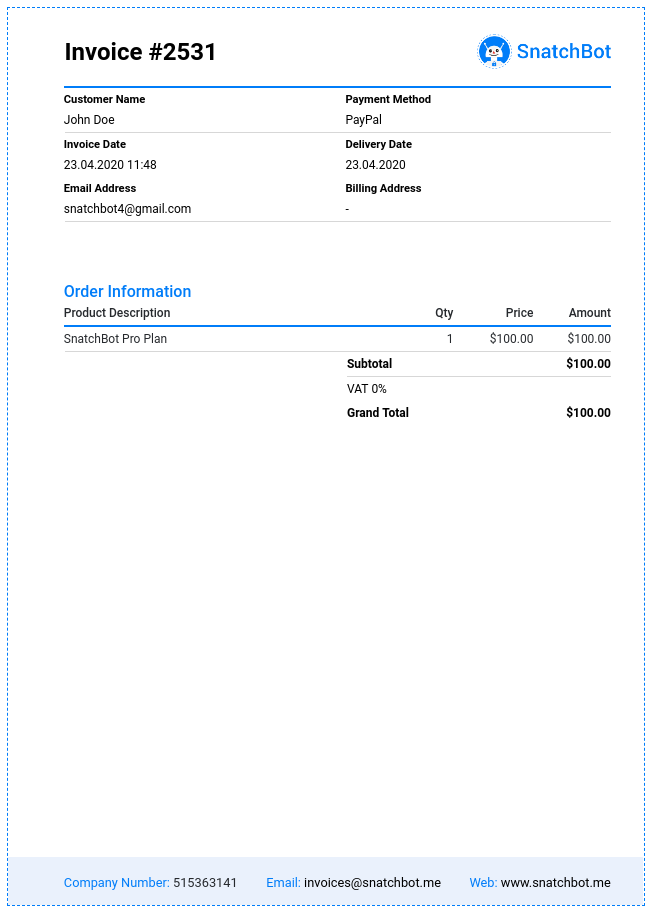
Task: Click the quantity value 1 in product row
Action: [449, 339]
